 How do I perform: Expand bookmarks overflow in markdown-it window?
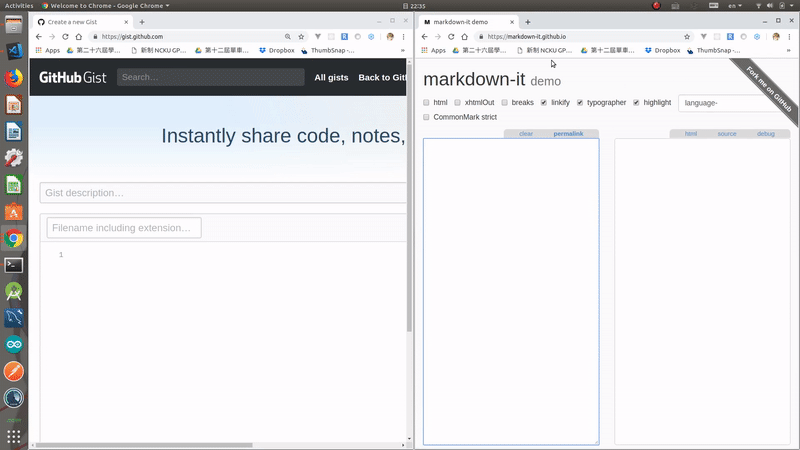(x=788, y=51)
